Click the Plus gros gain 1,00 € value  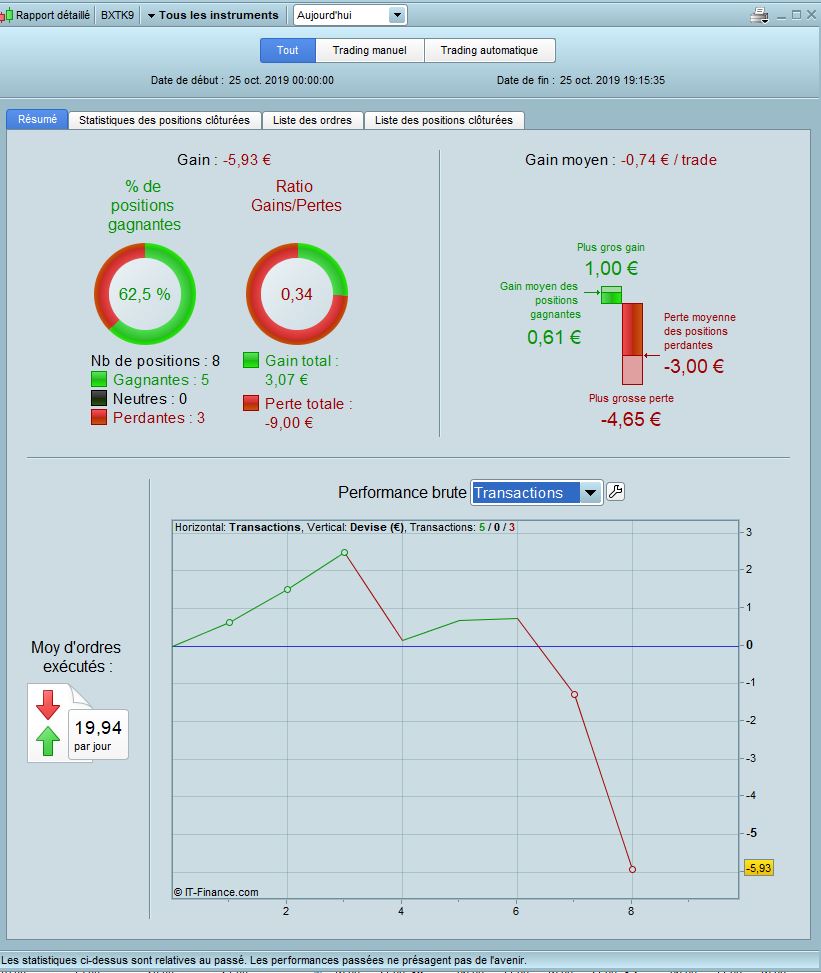611,268
